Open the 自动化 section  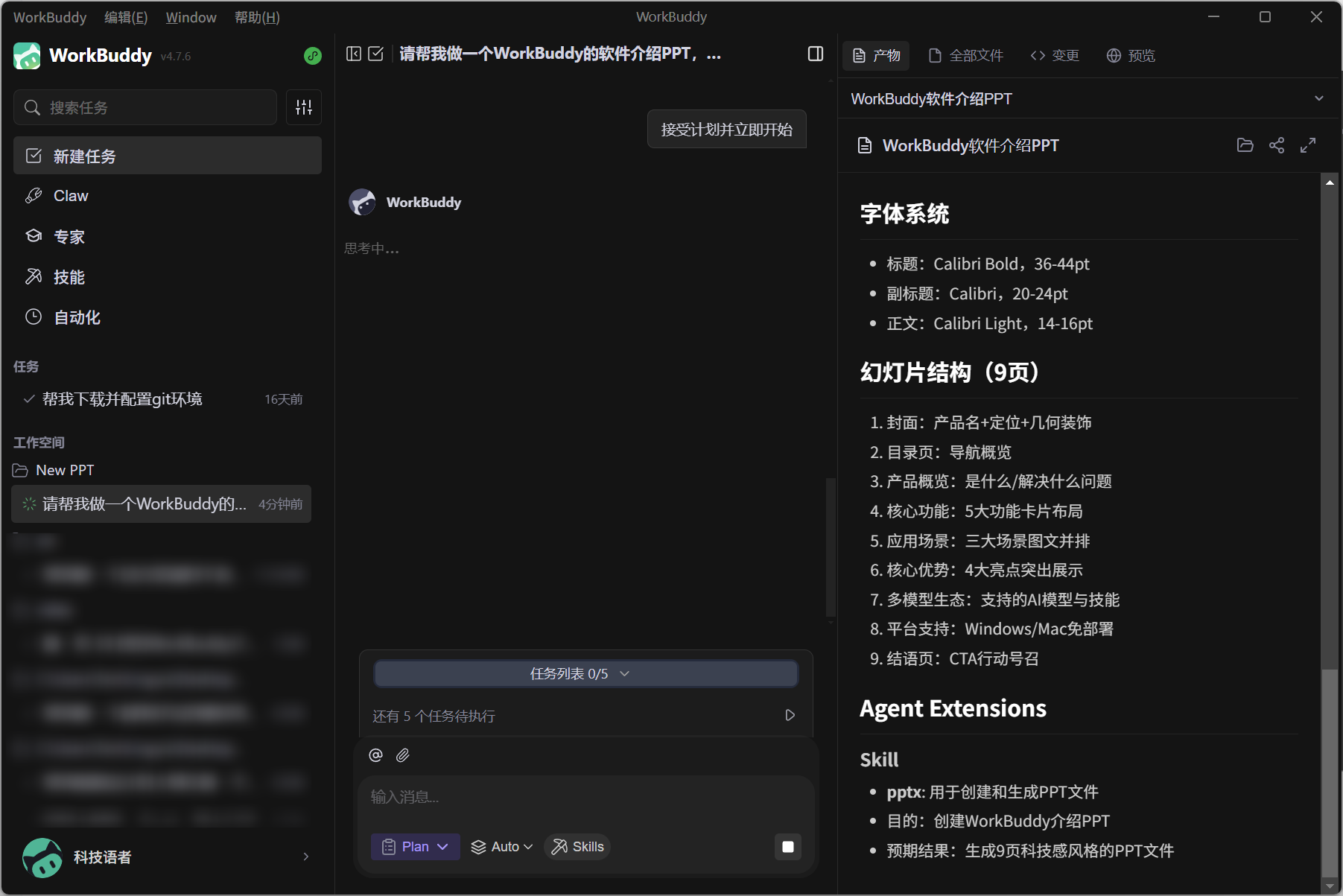coord(168,317)
